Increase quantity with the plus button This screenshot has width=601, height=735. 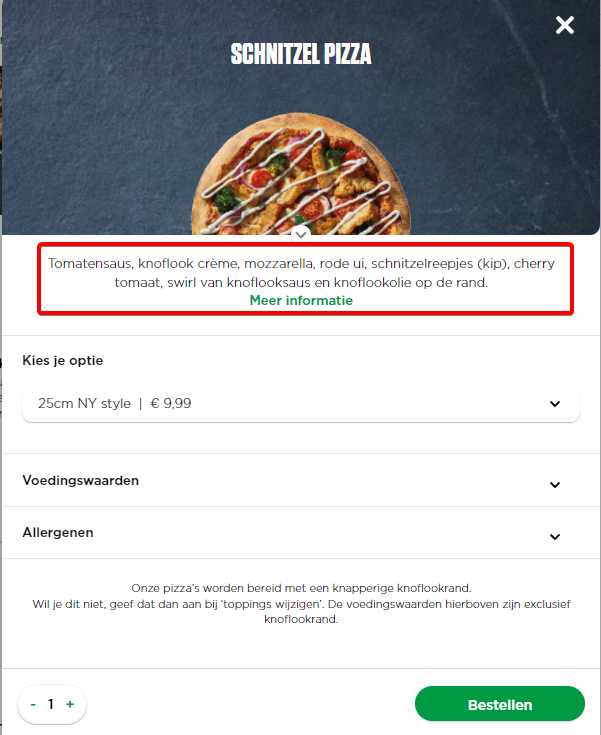pos(70,704)
